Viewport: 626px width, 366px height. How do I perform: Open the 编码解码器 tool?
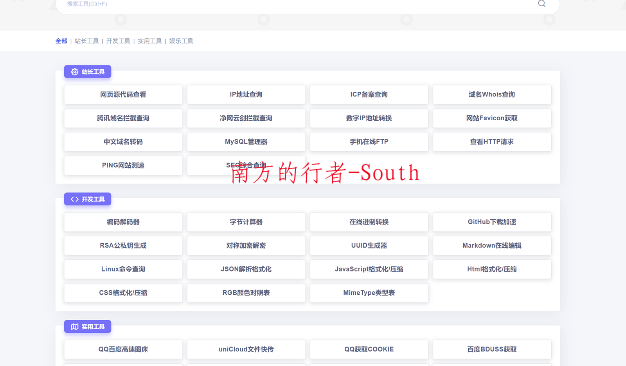(123, 222)
